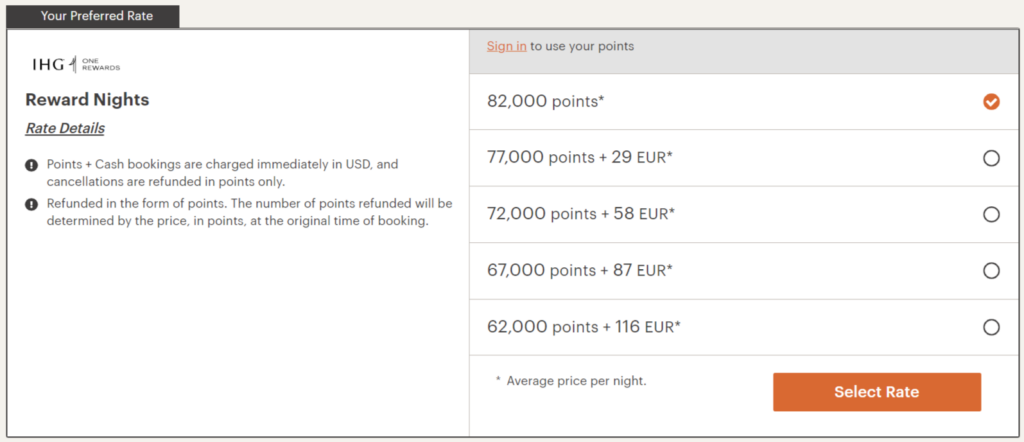This screenshot has height=442, width=1024.
Task: Select the 67,000 points + 87 EUR radio
Action: click(x=991, y=270)
